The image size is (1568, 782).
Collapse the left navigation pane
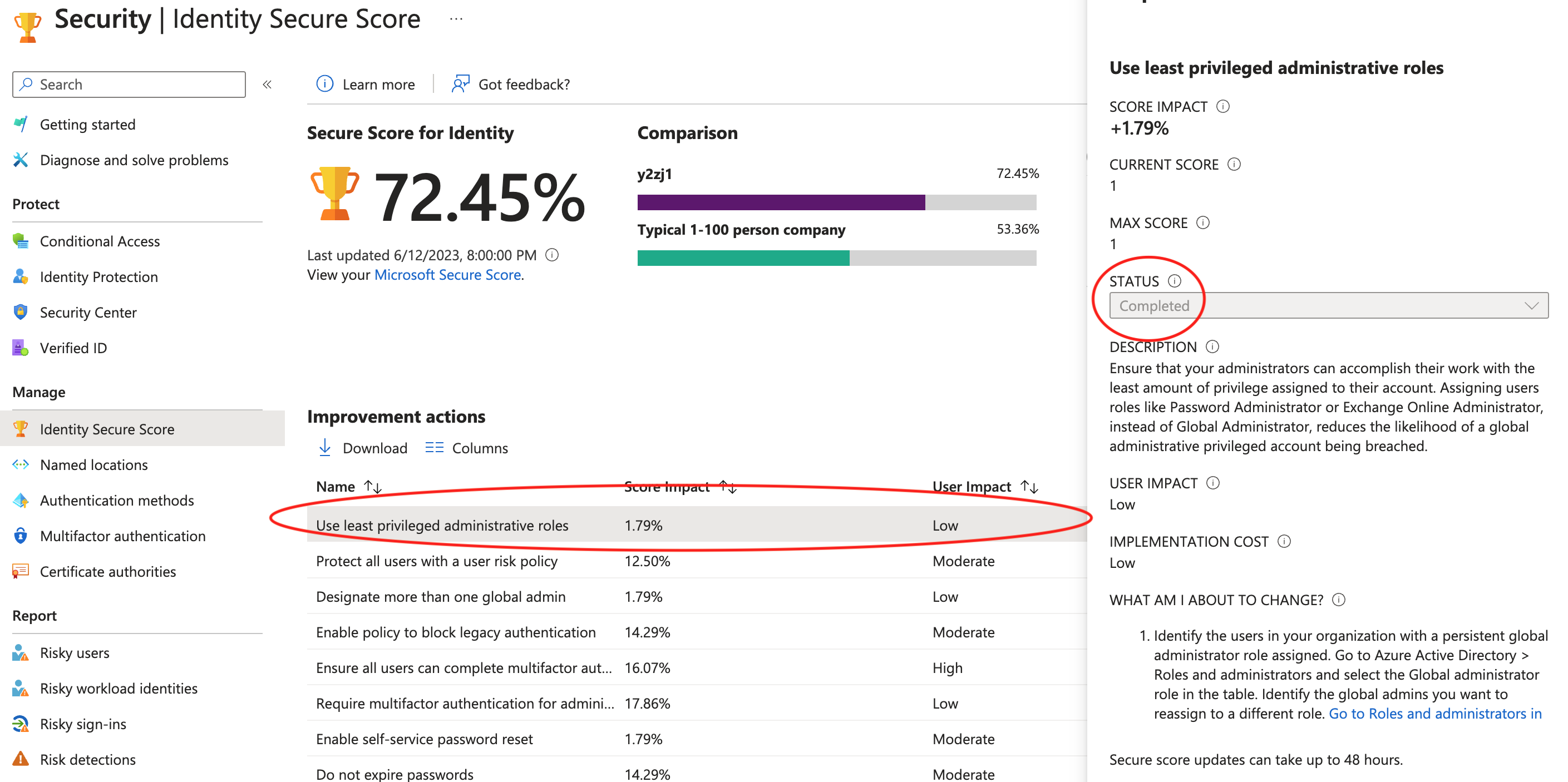tap(267, 85)
